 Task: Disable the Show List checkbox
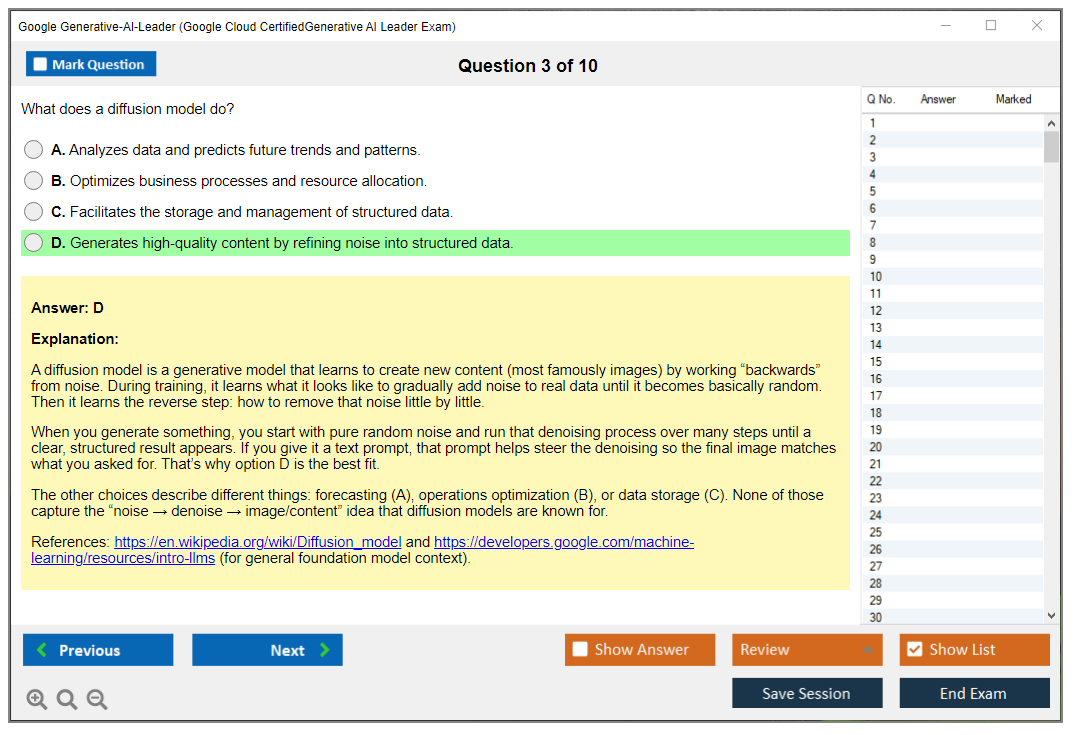pyautogui.click(x=914, y=649)
